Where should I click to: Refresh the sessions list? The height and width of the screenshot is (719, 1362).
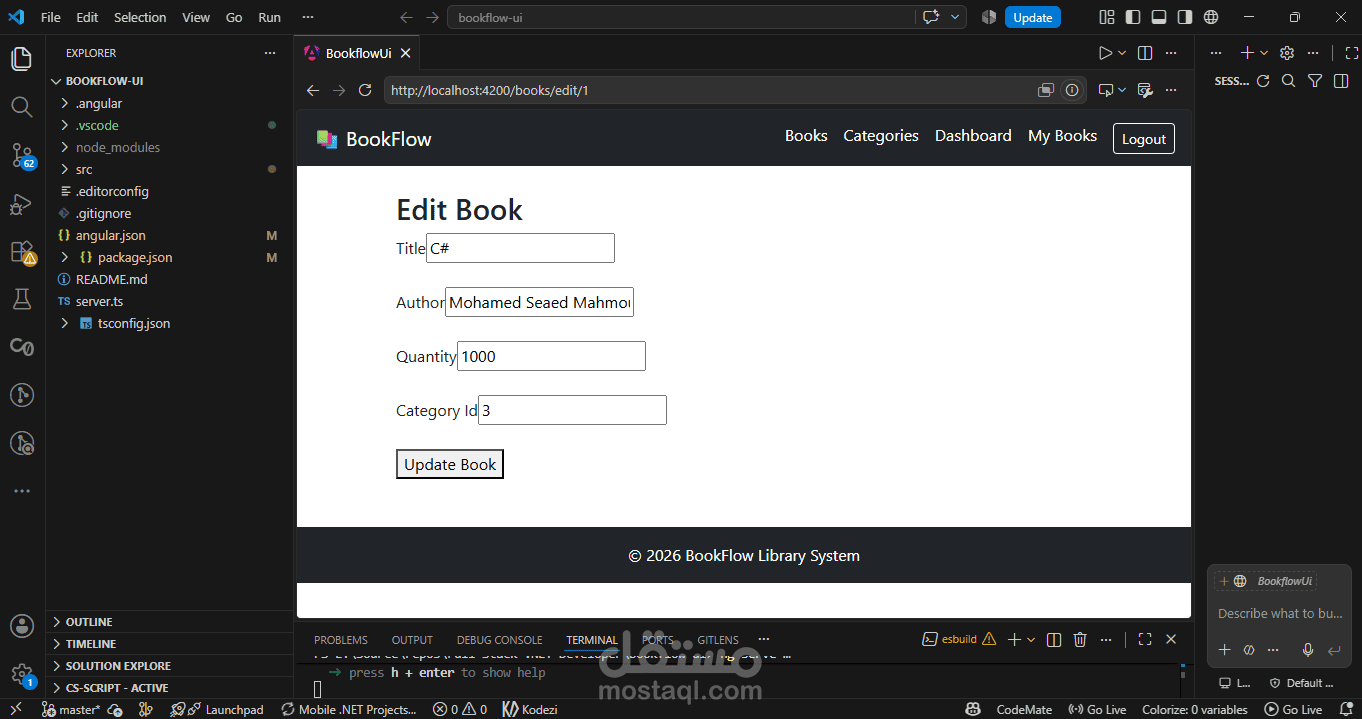pyautogui.click(x=1263, y=81)
